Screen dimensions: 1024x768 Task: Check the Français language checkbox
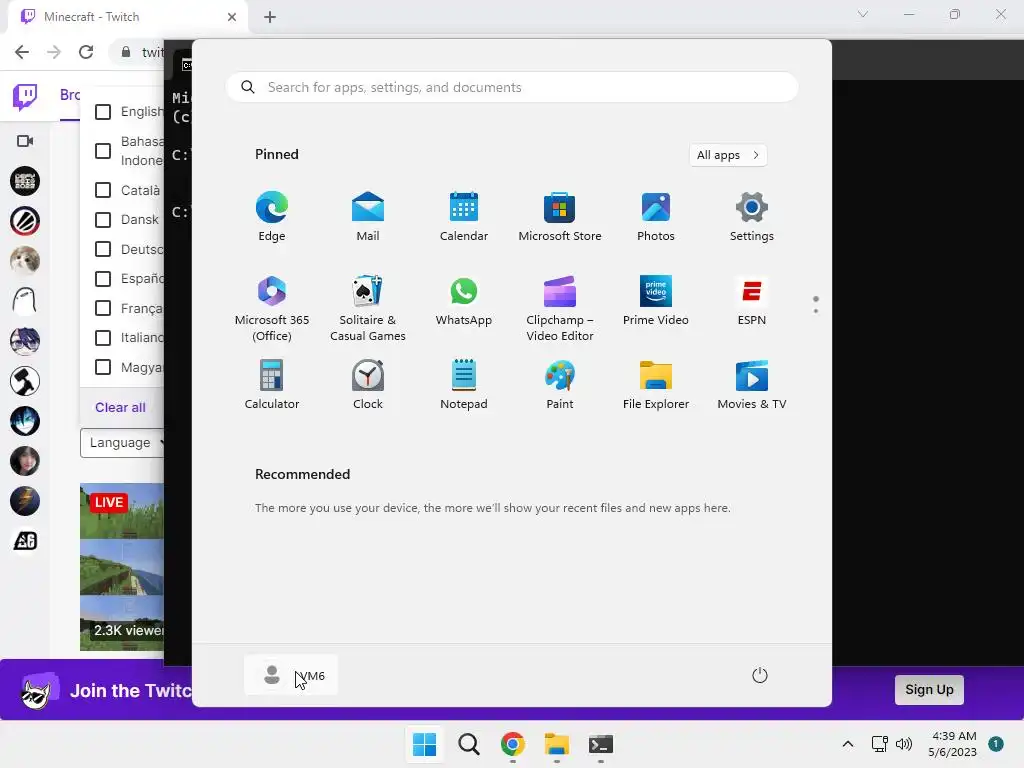103,308
